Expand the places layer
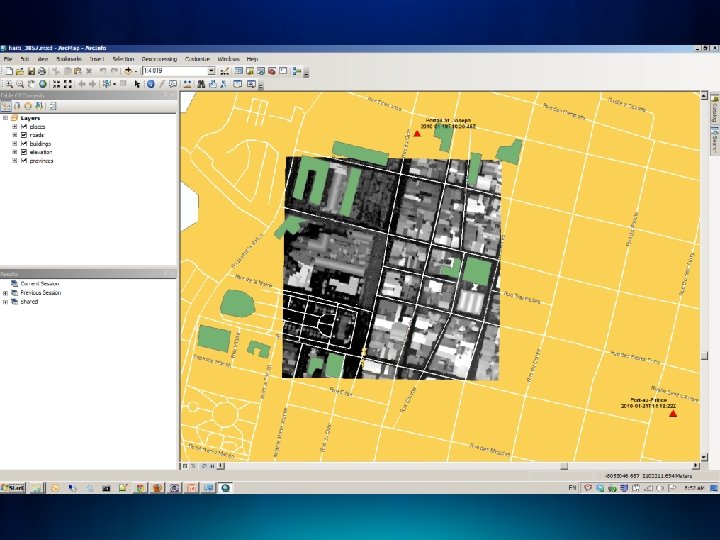The image size is (720, 540). (15, 127)
